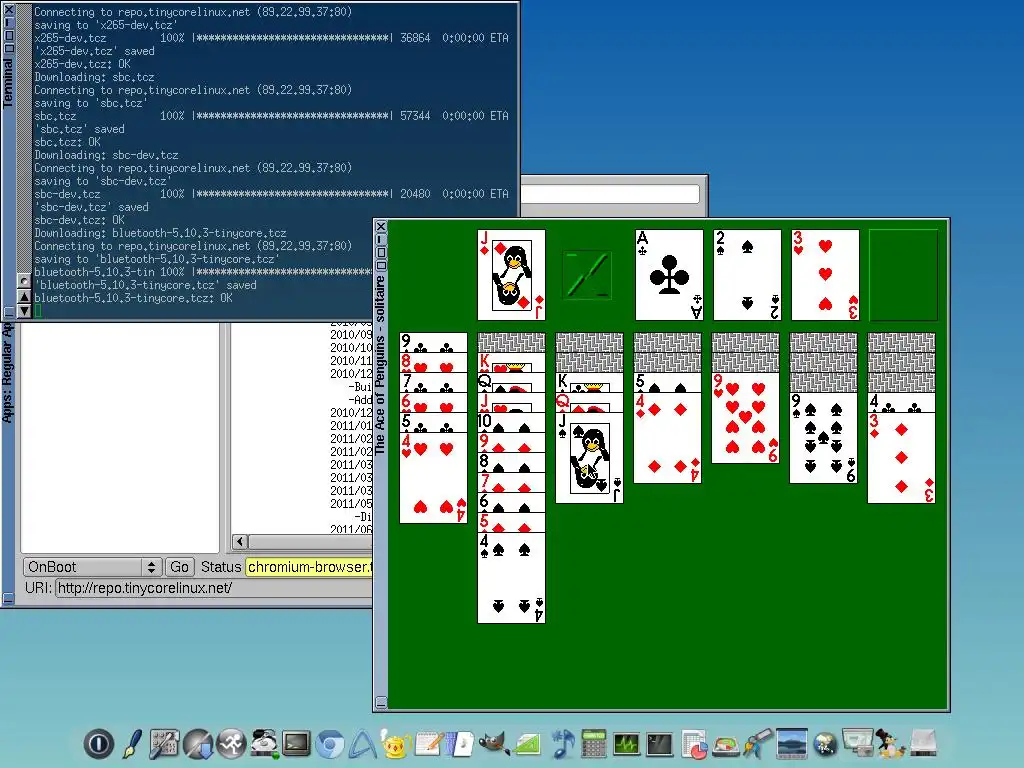Open the blue music note dock icon
The height and width of the screenshot is (768, 1024).
point(561,744)
